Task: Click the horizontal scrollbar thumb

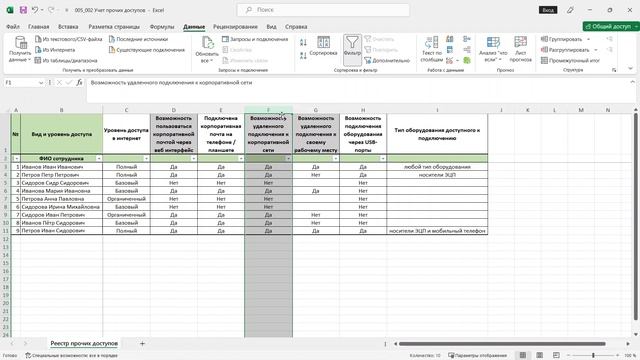Action: pyautogui.click(x=502, y=344)
